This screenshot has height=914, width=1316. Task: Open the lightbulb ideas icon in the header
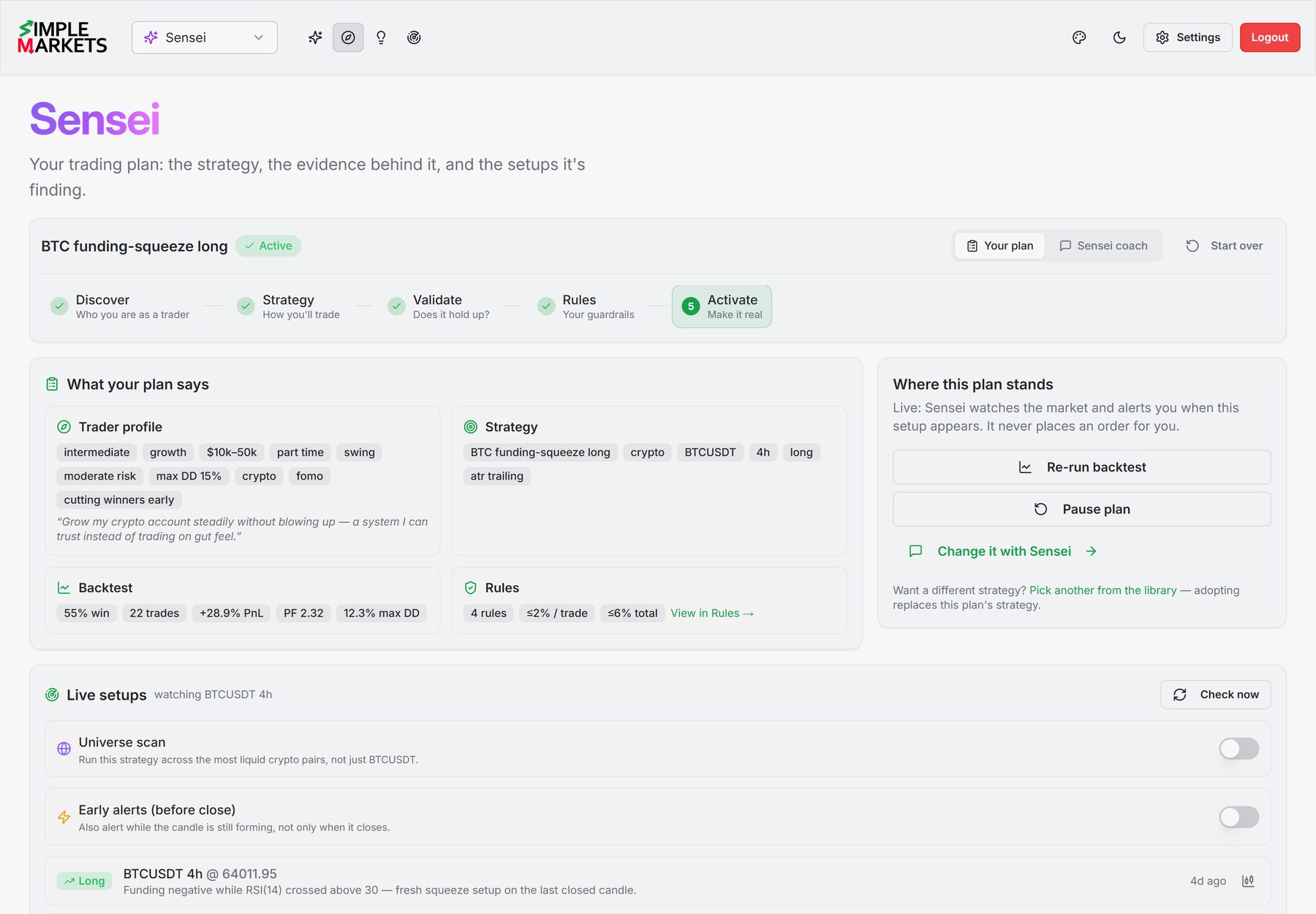pos(381,37)
